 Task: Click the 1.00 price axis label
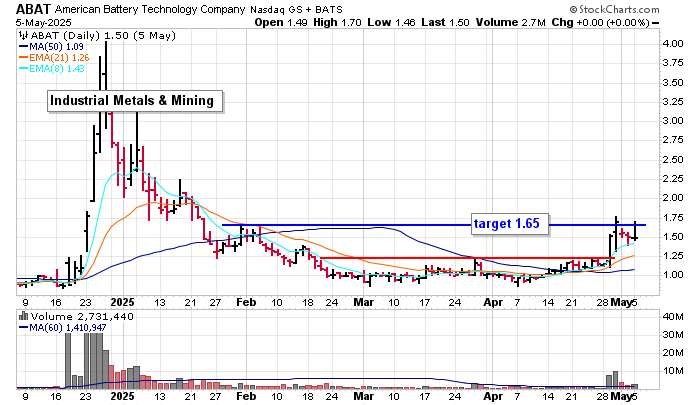pos(673,275)
